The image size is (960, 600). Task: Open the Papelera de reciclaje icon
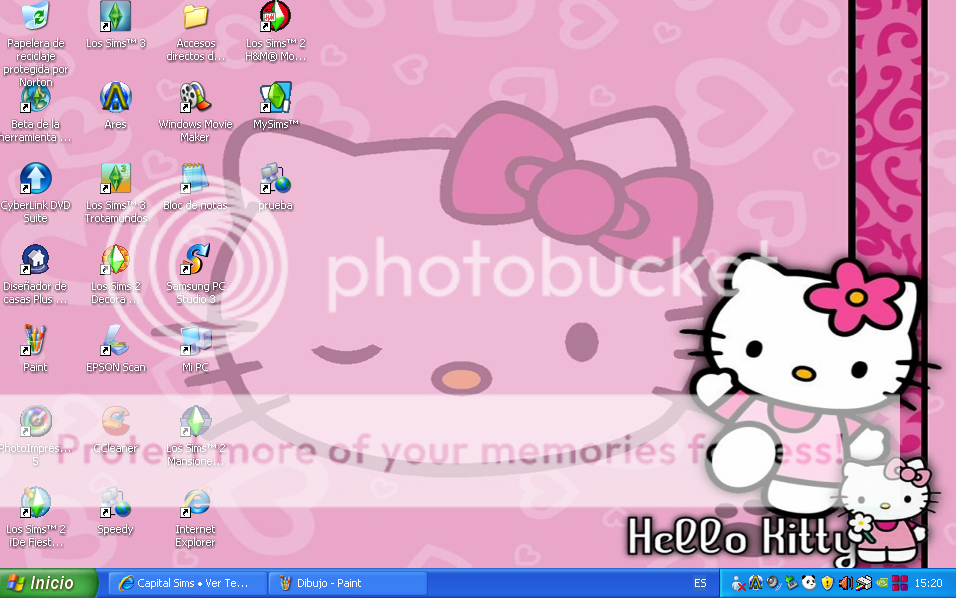tap(36, 17)
